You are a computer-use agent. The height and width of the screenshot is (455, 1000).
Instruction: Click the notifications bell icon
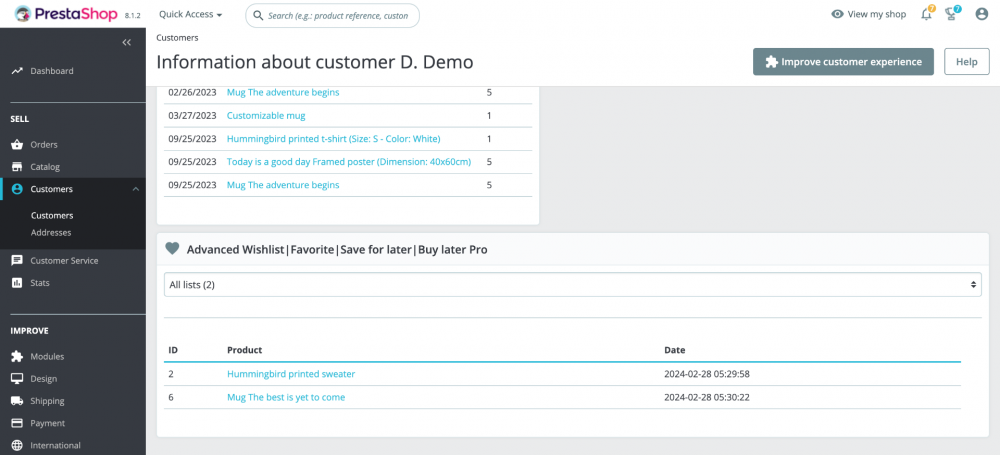(x=926, y=14)
